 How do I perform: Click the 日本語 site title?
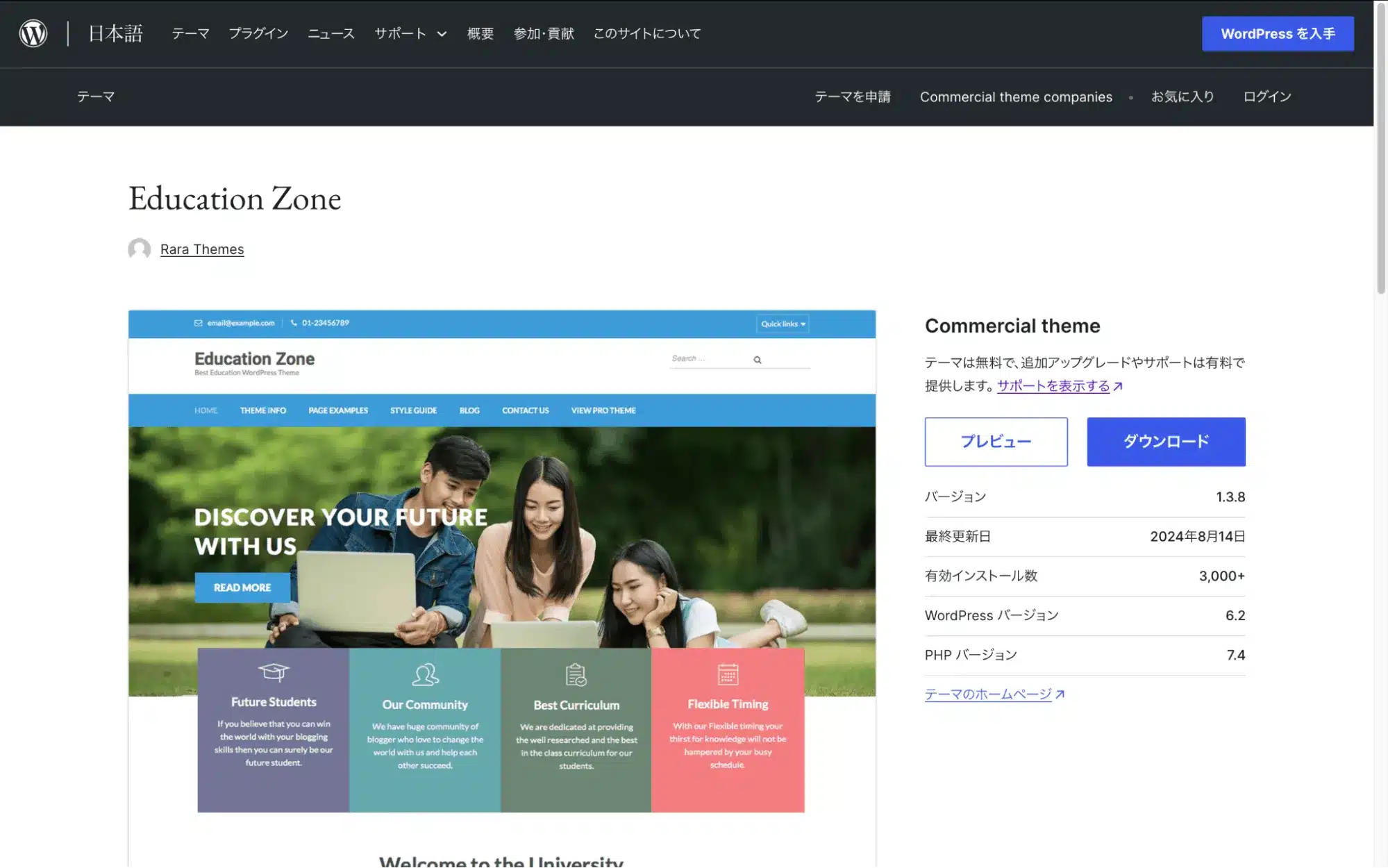pyautogui.click(x=115, y=33)
